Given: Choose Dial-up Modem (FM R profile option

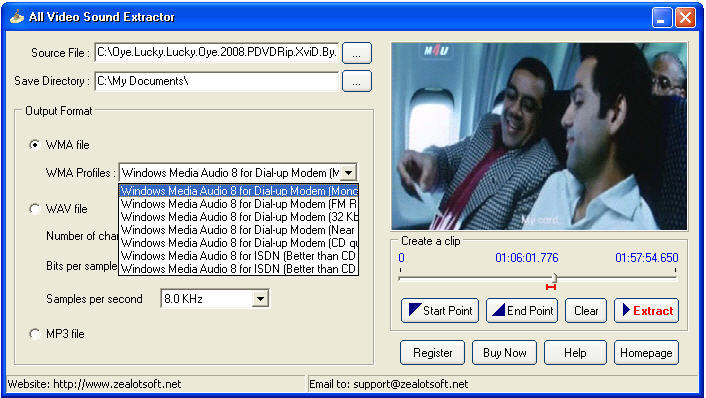Looking at the screenshot, I should tap(239, 204).
